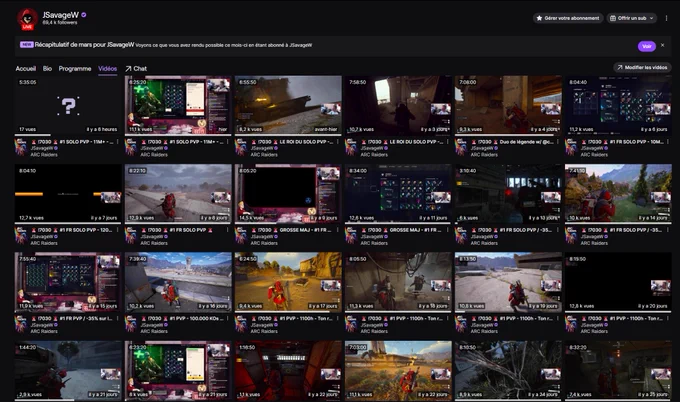Play the 1:44:20 video thumbnail
Image resolution: width=680 pixels, height=402 pixels.
(x=68, y=370)
